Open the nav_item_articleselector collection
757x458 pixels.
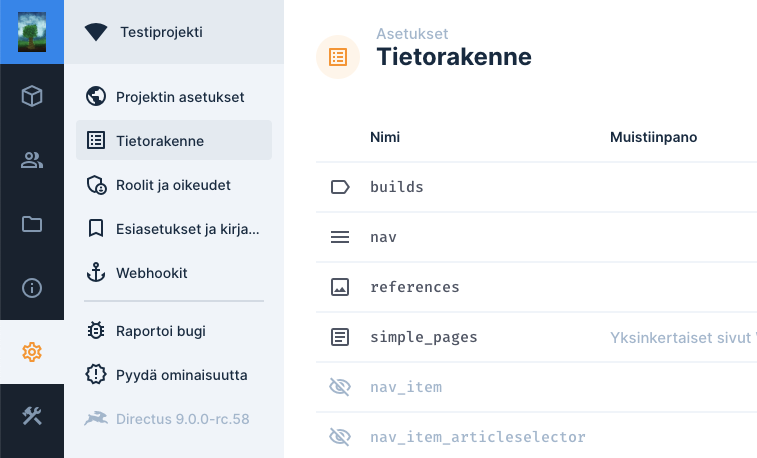click(x=536, y=436)
